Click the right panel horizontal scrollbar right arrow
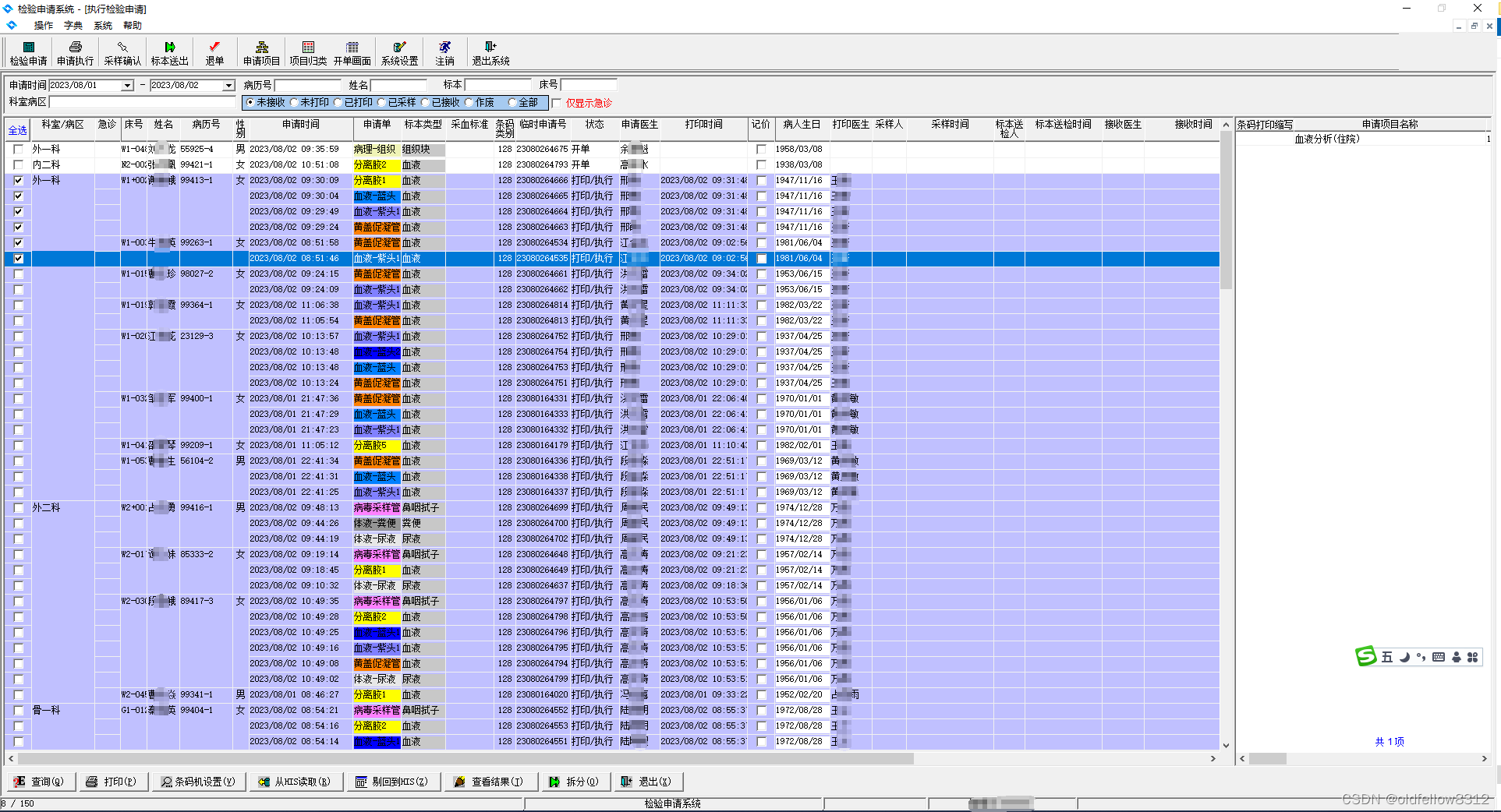 (1485, 758)
